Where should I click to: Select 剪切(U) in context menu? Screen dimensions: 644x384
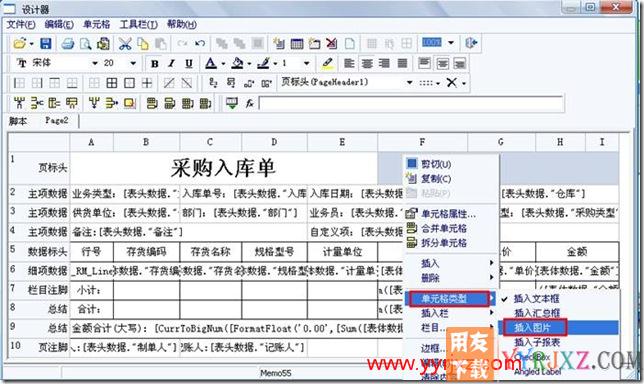click(436, 164)
